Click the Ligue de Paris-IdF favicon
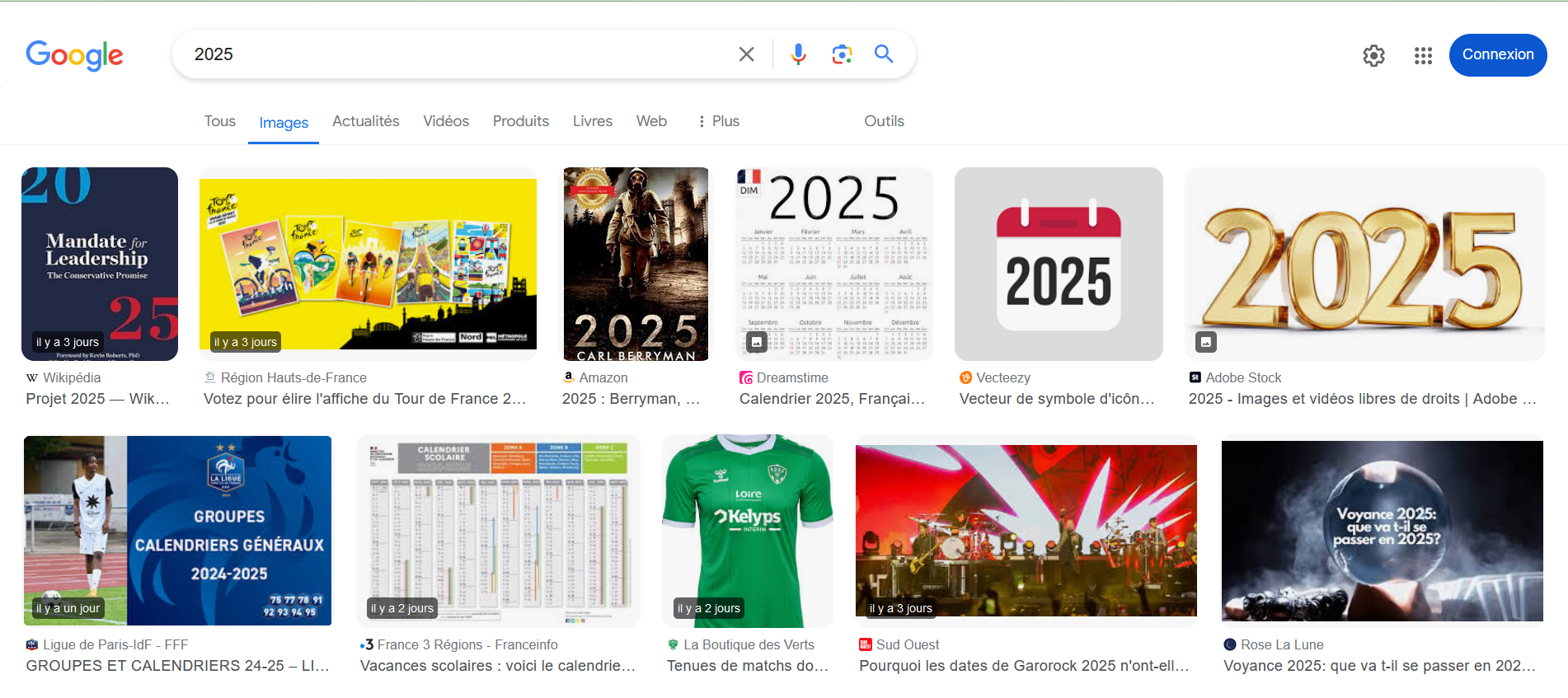1568x698 pixels. tap(32, 644)
